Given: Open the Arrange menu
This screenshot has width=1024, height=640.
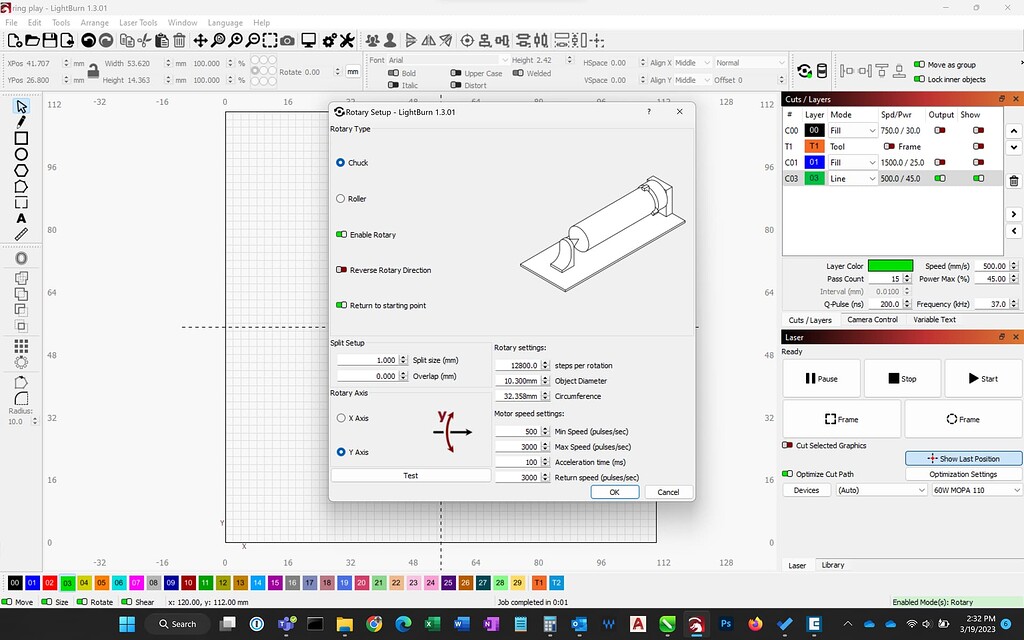Looking at the screenshot, I should 95,22.
